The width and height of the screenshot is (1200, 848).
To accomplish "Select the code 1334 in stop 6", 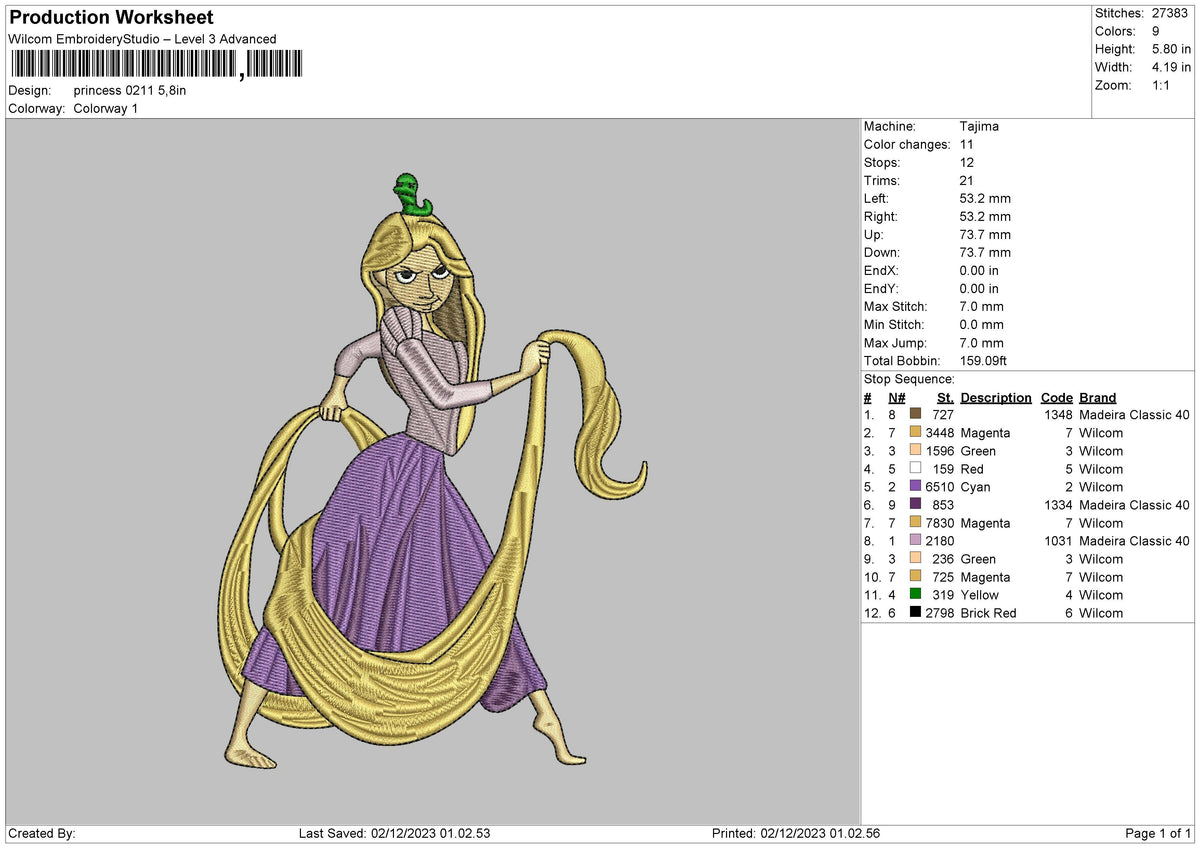I will 1058,505.
